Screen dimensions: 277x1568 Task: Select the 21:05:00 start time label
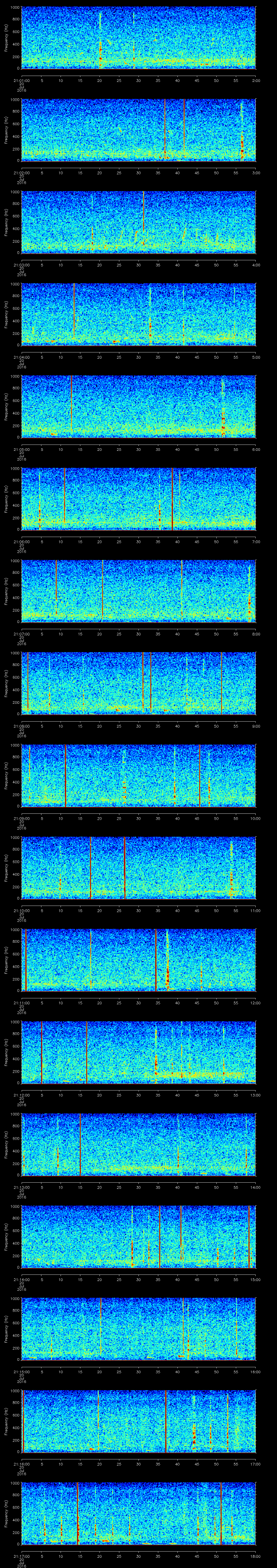pyautogui.click(x=21, y=449)
